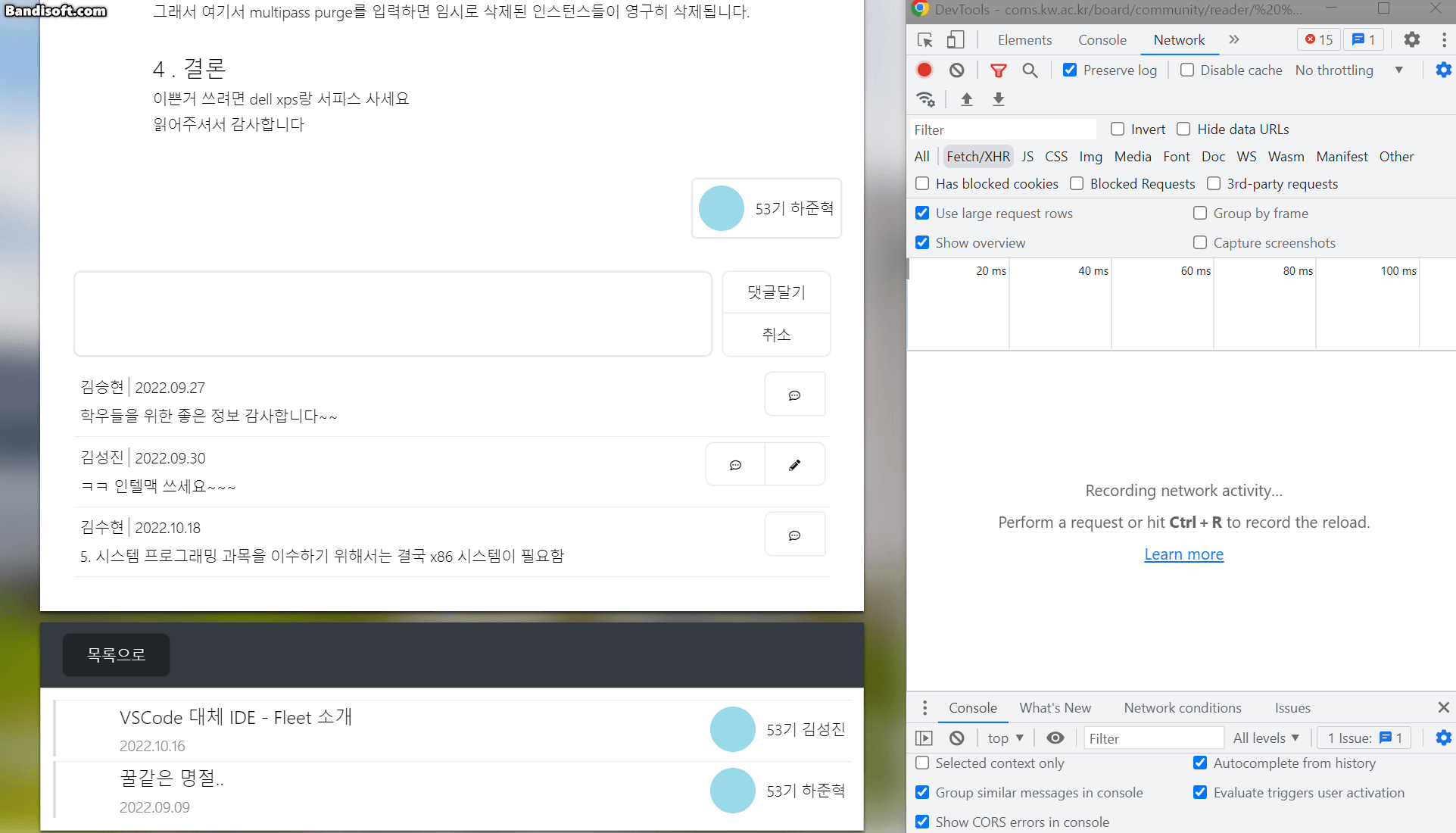1456x833 pixels.
Task: Click the Learn more link
Action: tap(1183, 554)
